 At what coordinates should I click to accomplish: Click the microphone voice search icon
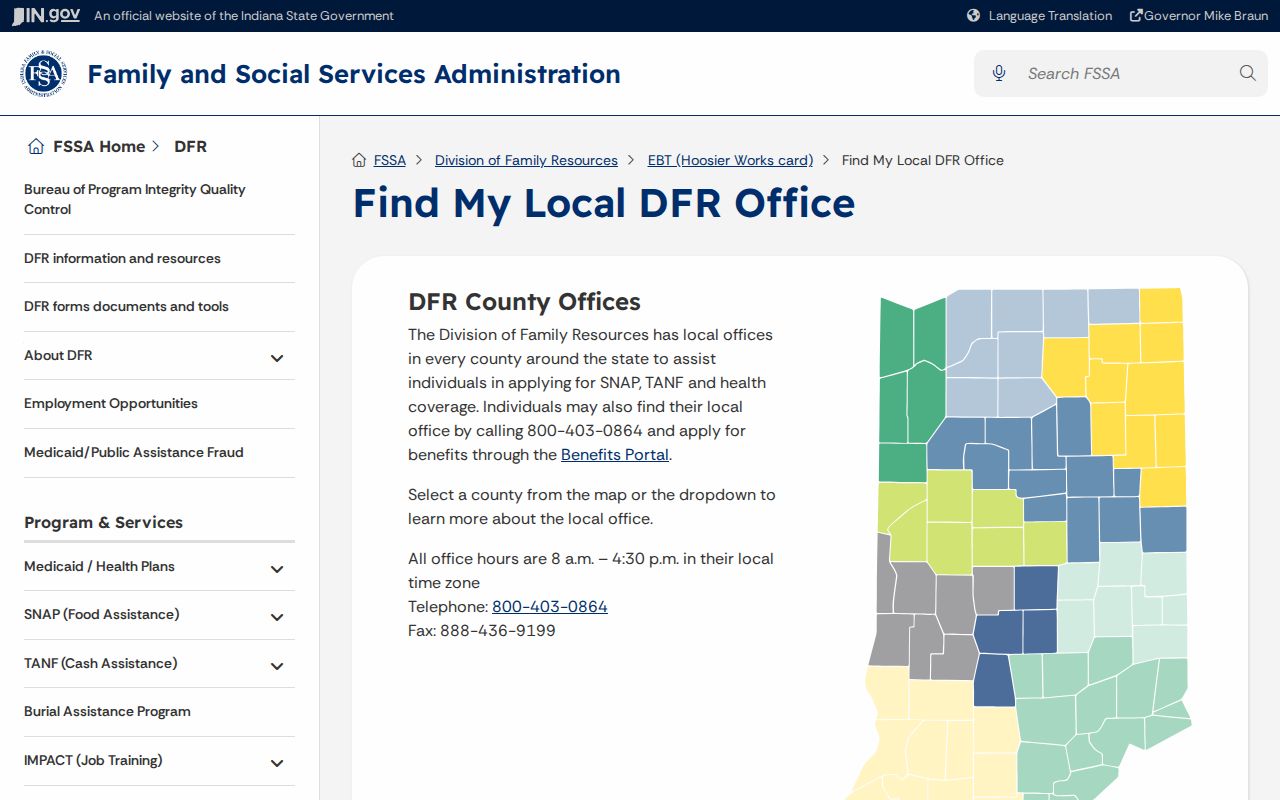pos(999,73)
